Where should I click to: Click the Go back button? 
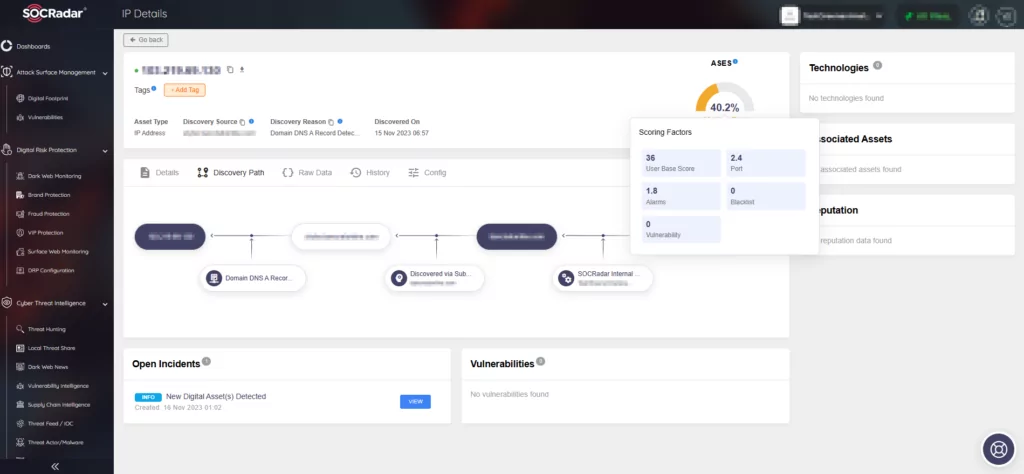[x=146, y=40]
